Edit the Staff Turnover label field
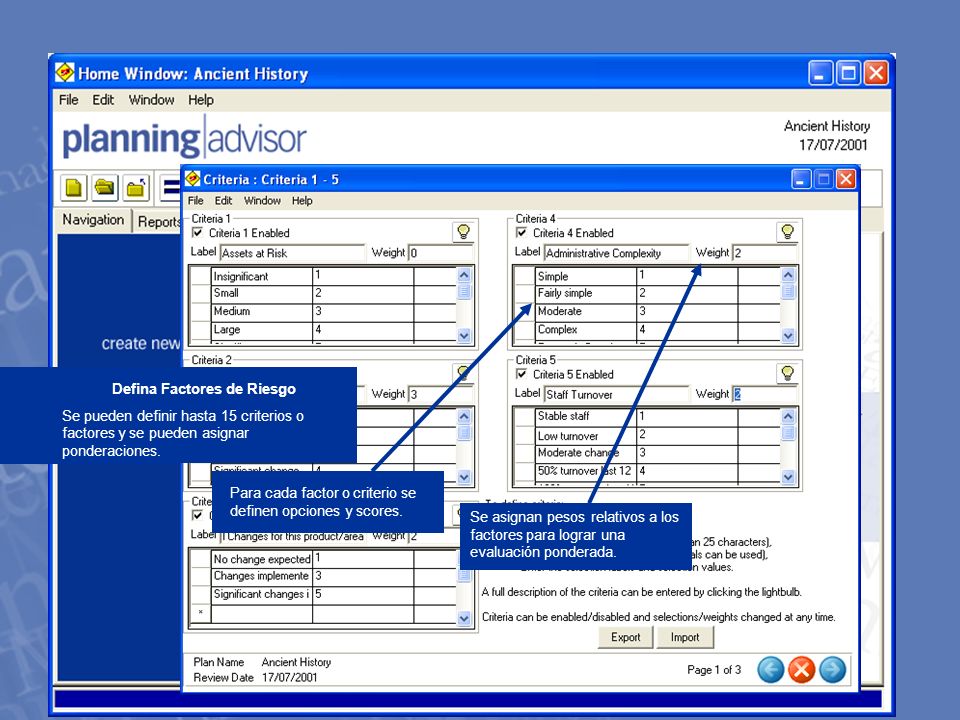The height and width of the screenshot is (720, 960). pyautogui.click(x=617, y=394)
